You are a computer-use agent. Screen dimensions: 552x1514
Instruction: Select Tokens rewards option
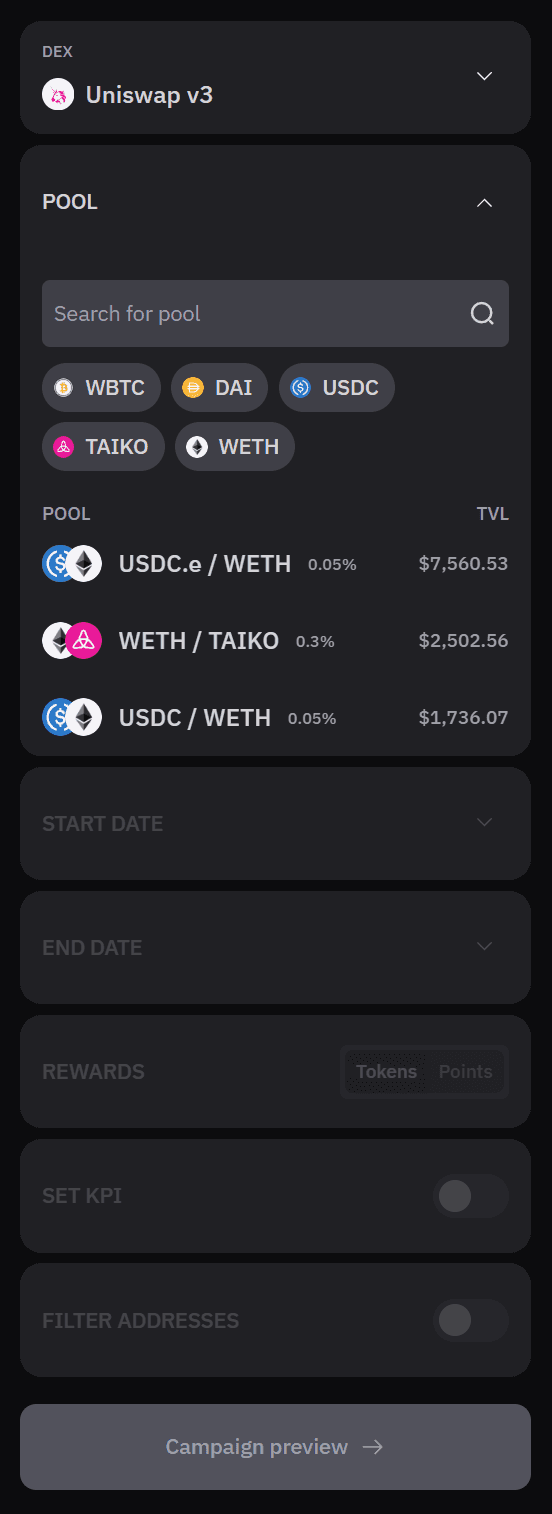387,1072
